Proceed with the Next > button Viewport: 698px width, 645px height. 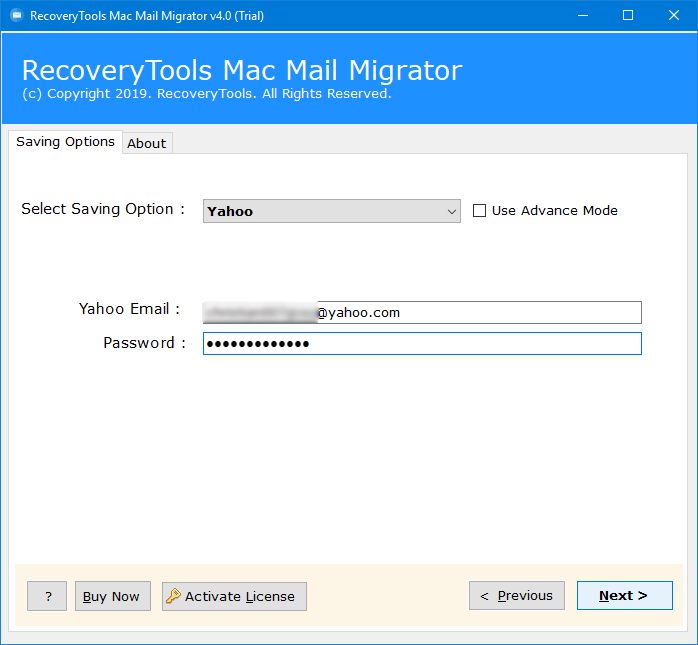(x=625, y=596)
